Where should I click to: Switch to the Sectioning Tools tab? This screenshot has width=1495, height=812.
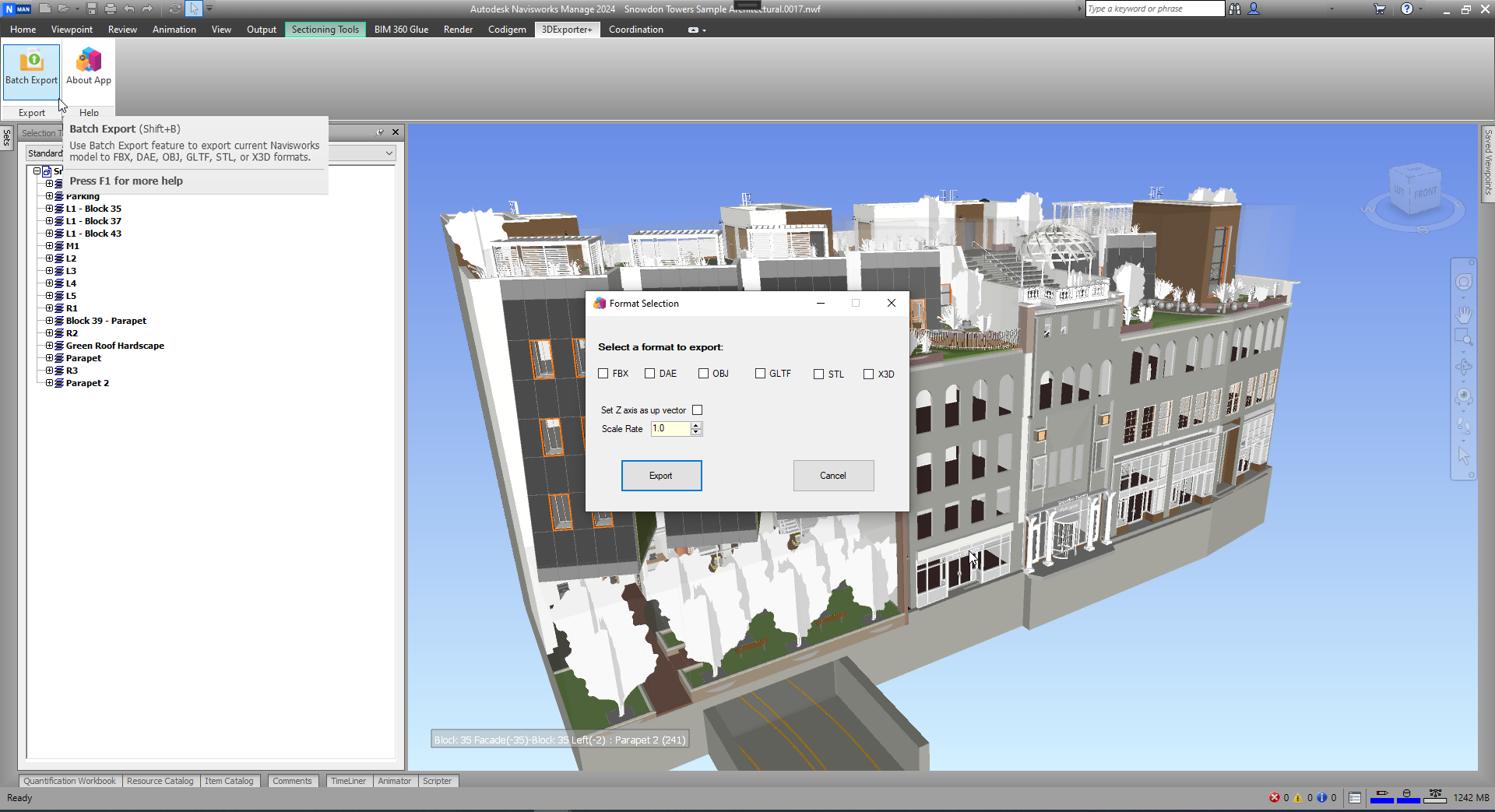(x=325, y=30)
